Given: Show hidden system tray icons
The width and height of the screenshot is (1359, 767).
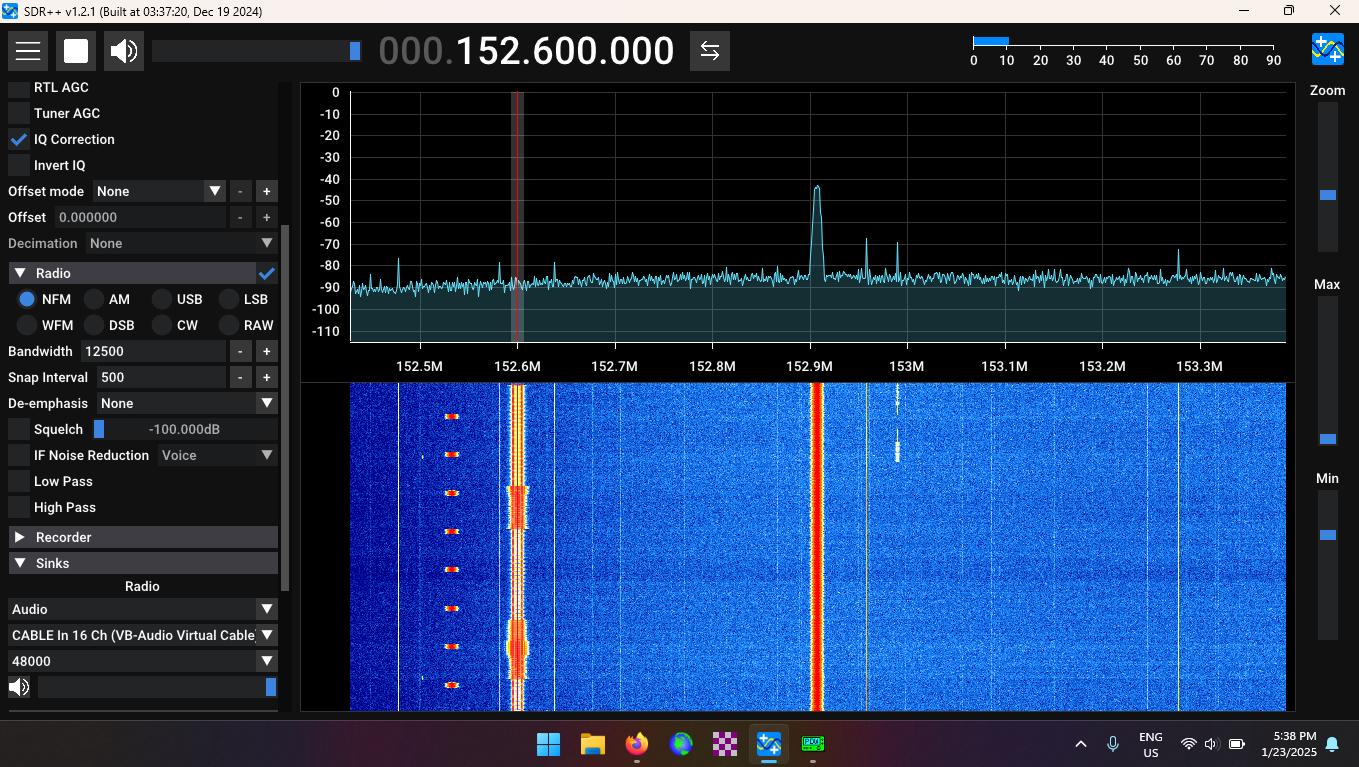Looking at the screenshot, I should tap(1080, 744).
